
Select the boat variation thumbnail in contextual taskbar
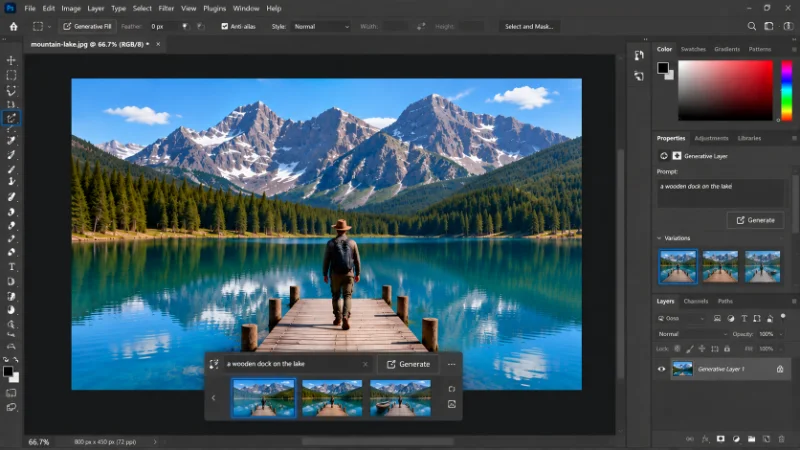[400, 398]
